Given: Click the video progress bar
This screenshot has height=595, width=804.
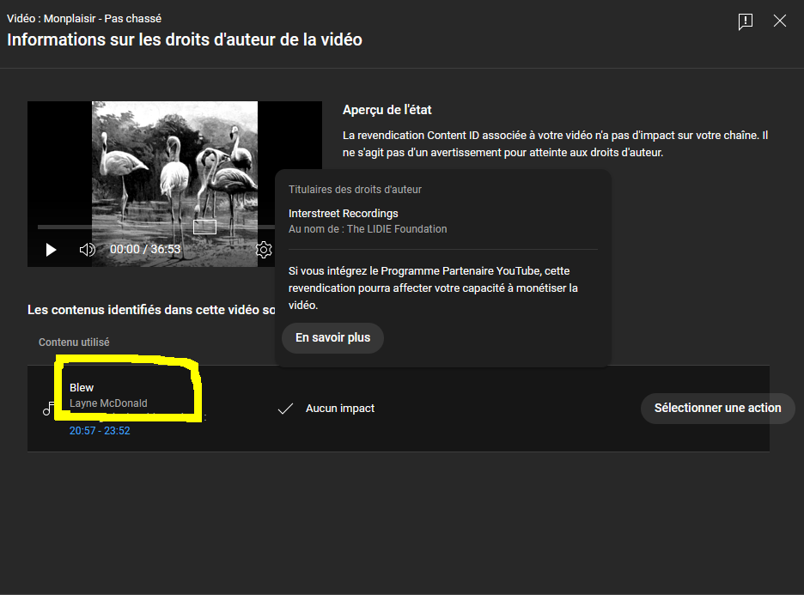Looking at the screenshot, I should 150,228.
